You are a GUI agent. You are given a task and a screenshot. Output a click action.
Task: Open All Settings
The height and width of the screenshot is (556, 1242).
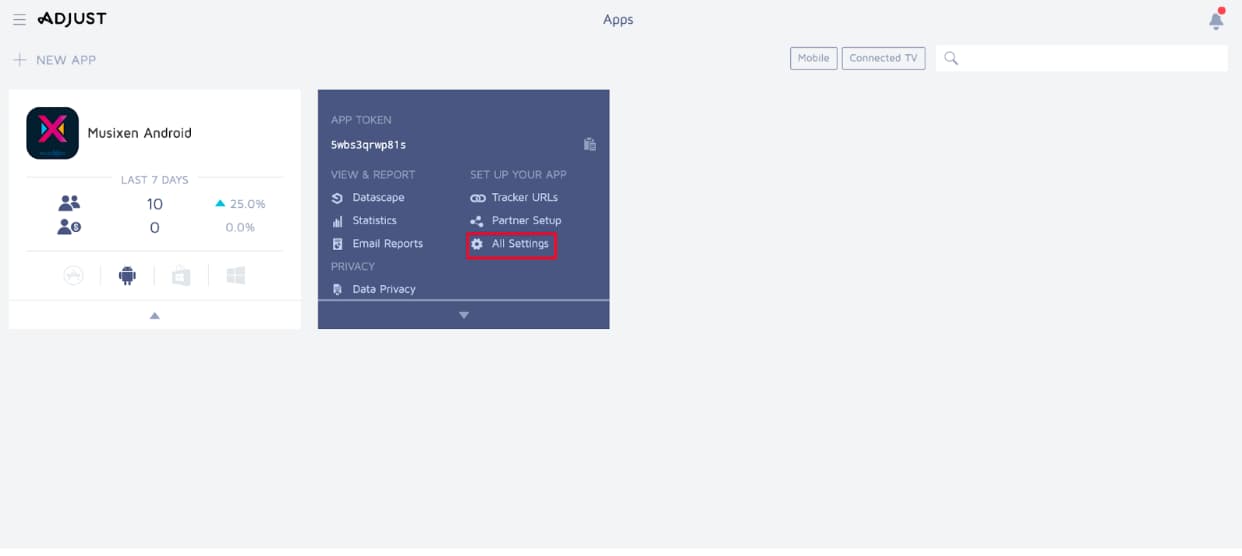coord(520,244)
